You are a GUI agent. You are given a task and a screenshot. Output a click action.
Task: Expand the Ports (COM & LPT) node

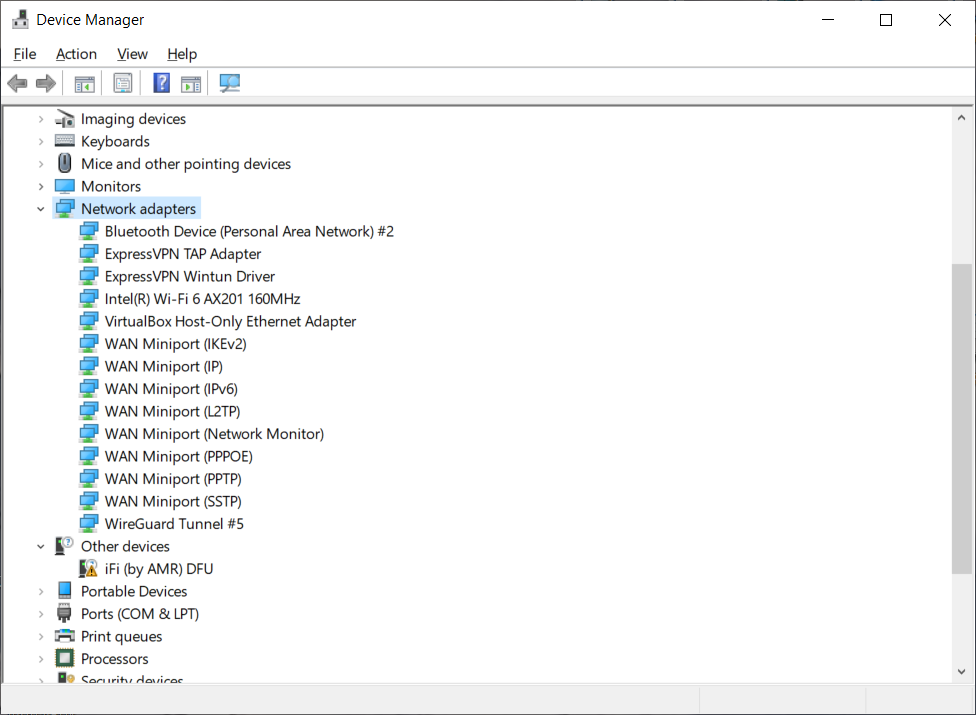pyautogui.click(x=41, y=614)
